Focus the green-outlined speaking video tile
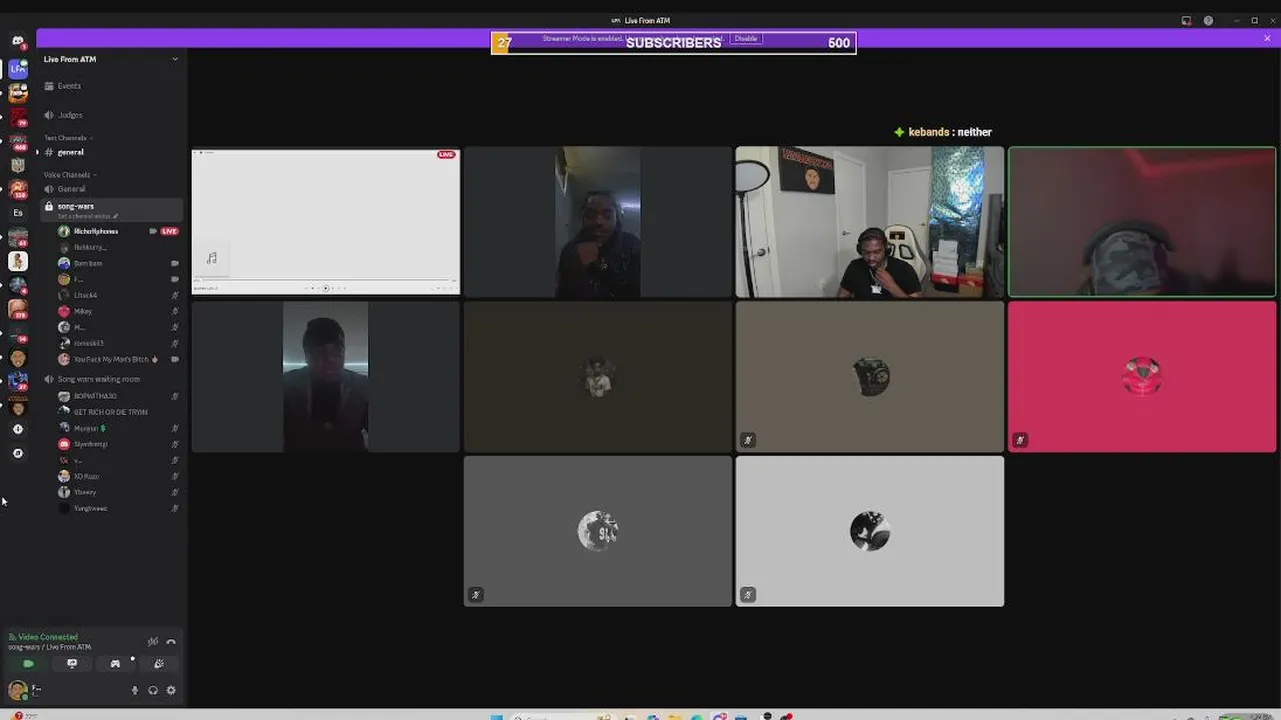 [1142, 222]
